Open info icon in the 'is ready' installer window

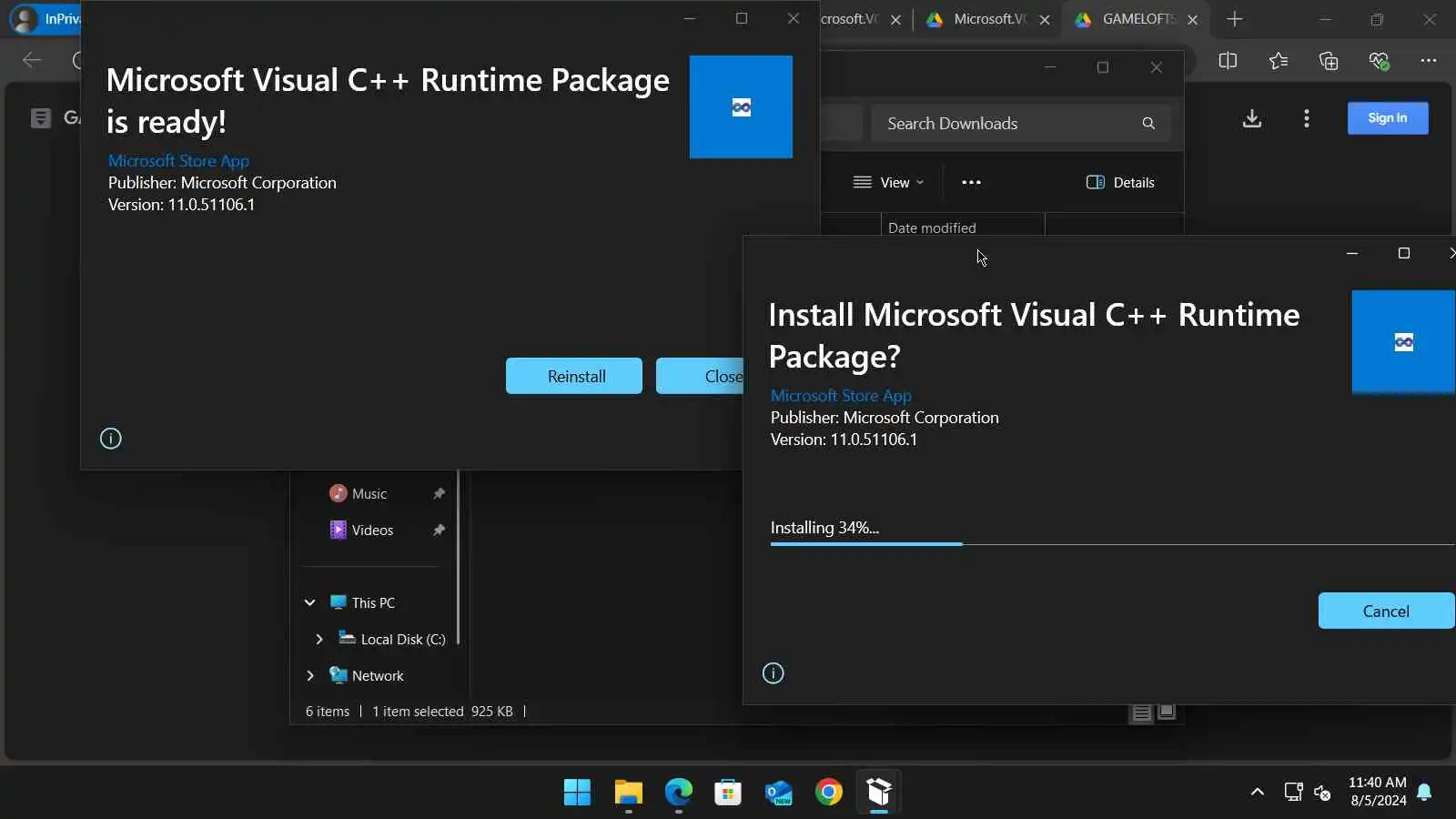[x=110, y=439]
